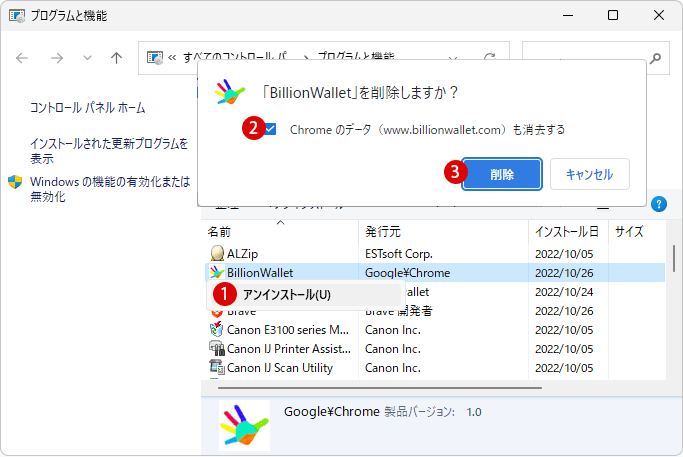
Task: Click 製品バージョン 1.0 in details pane
Action: tap(433, 412)
